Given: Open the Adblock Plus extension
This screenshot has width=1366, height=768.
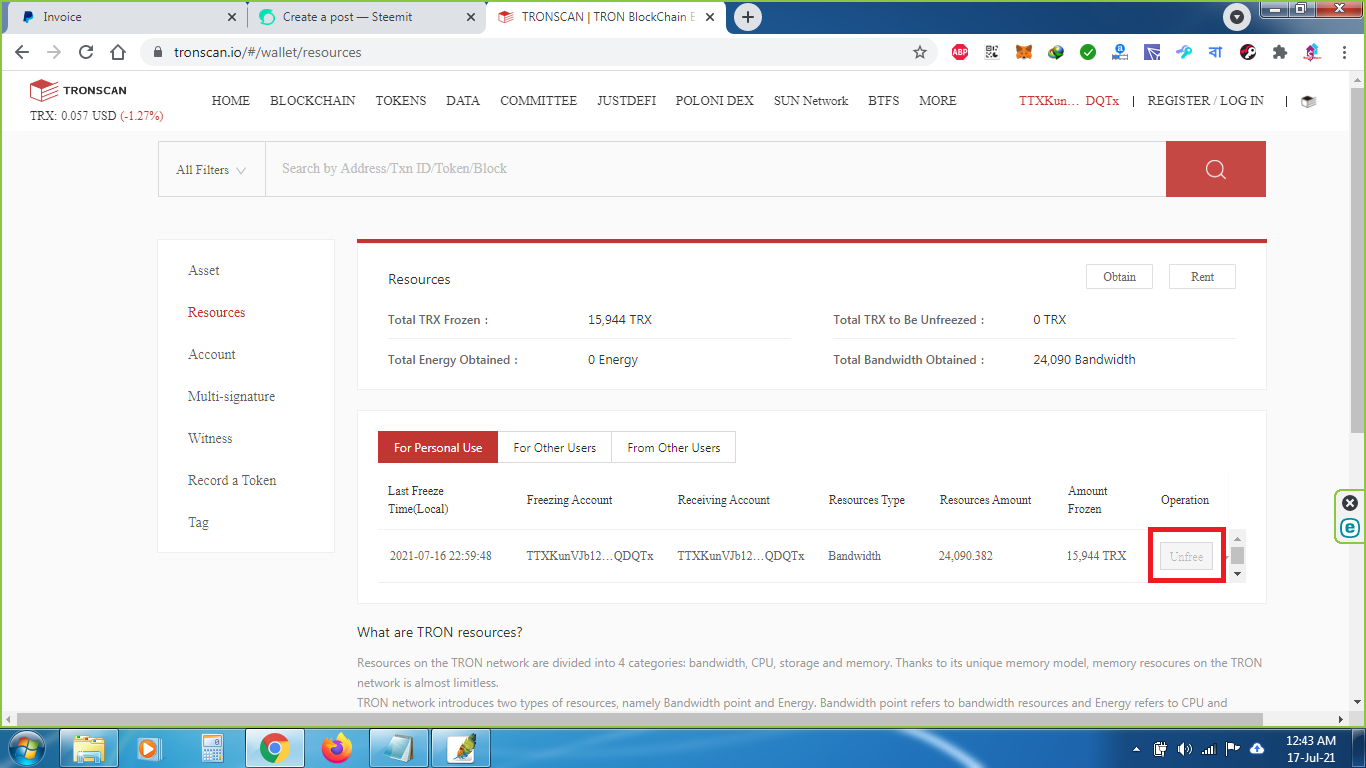Looking at the screenshot, I should pos(960,52).
